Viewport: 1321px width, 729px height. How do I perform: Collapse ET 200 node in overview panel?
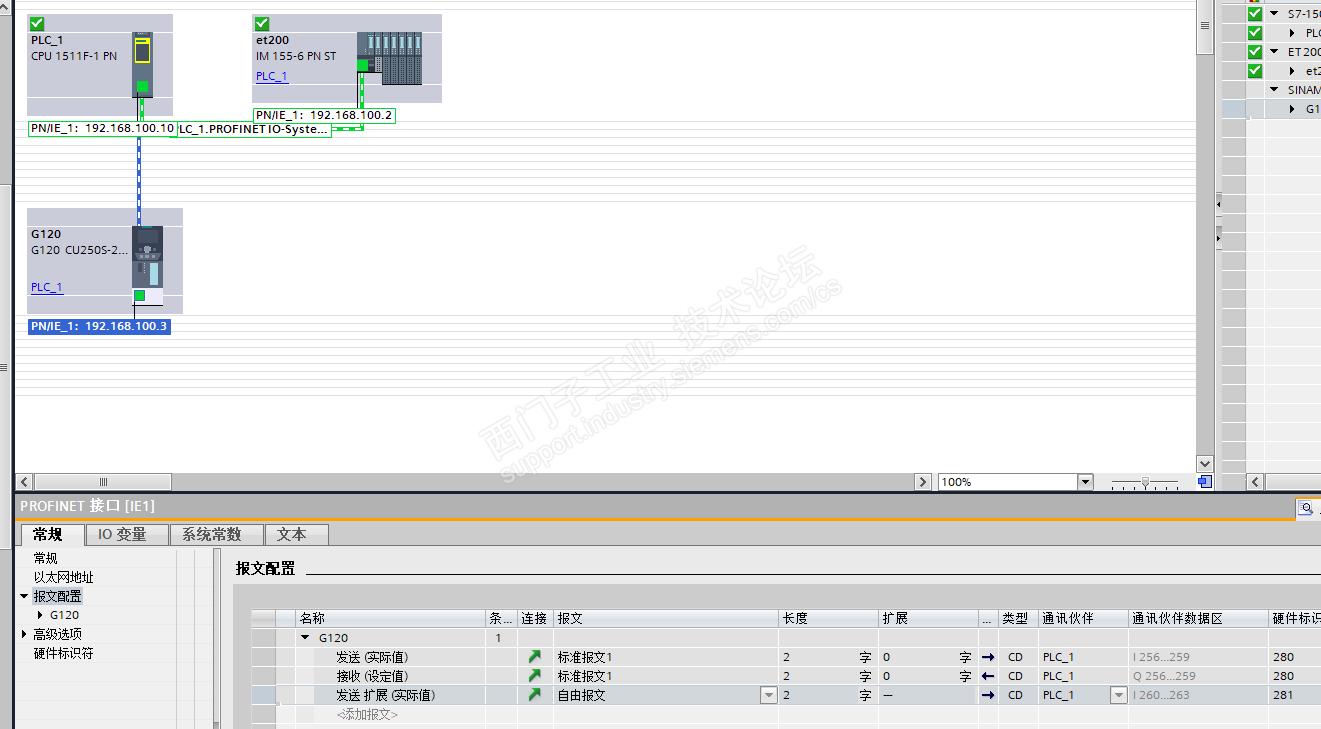(1274, 52)
